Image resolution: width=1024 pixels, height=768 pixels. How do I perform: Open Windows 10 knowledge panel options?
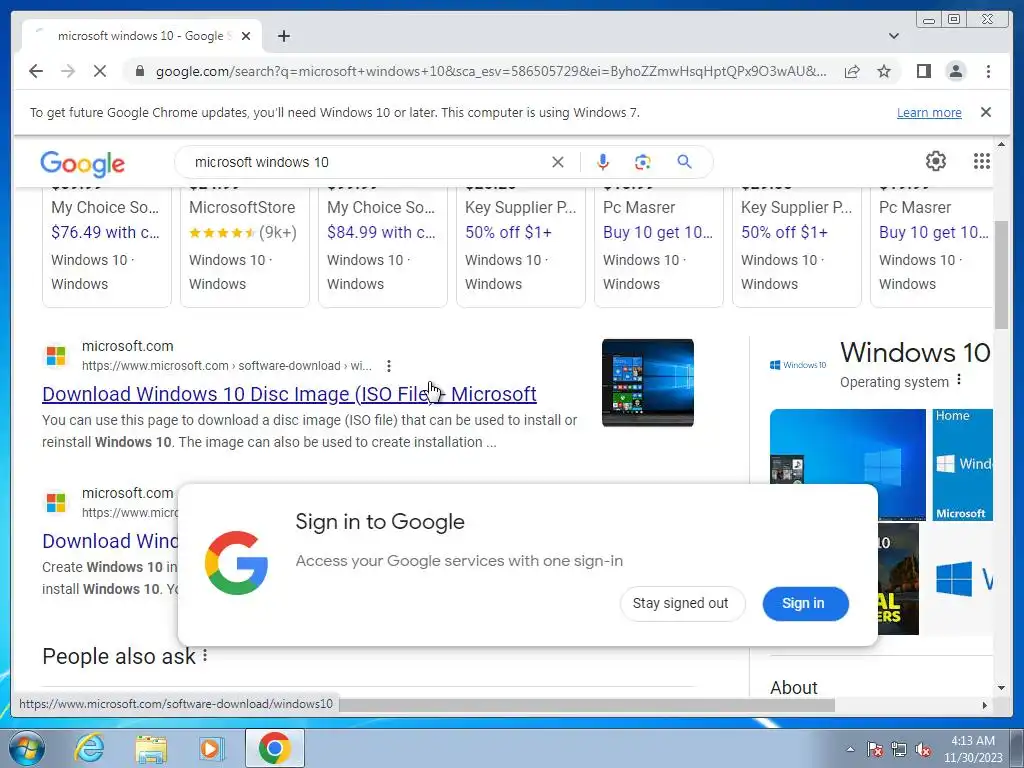pos(959,379)
